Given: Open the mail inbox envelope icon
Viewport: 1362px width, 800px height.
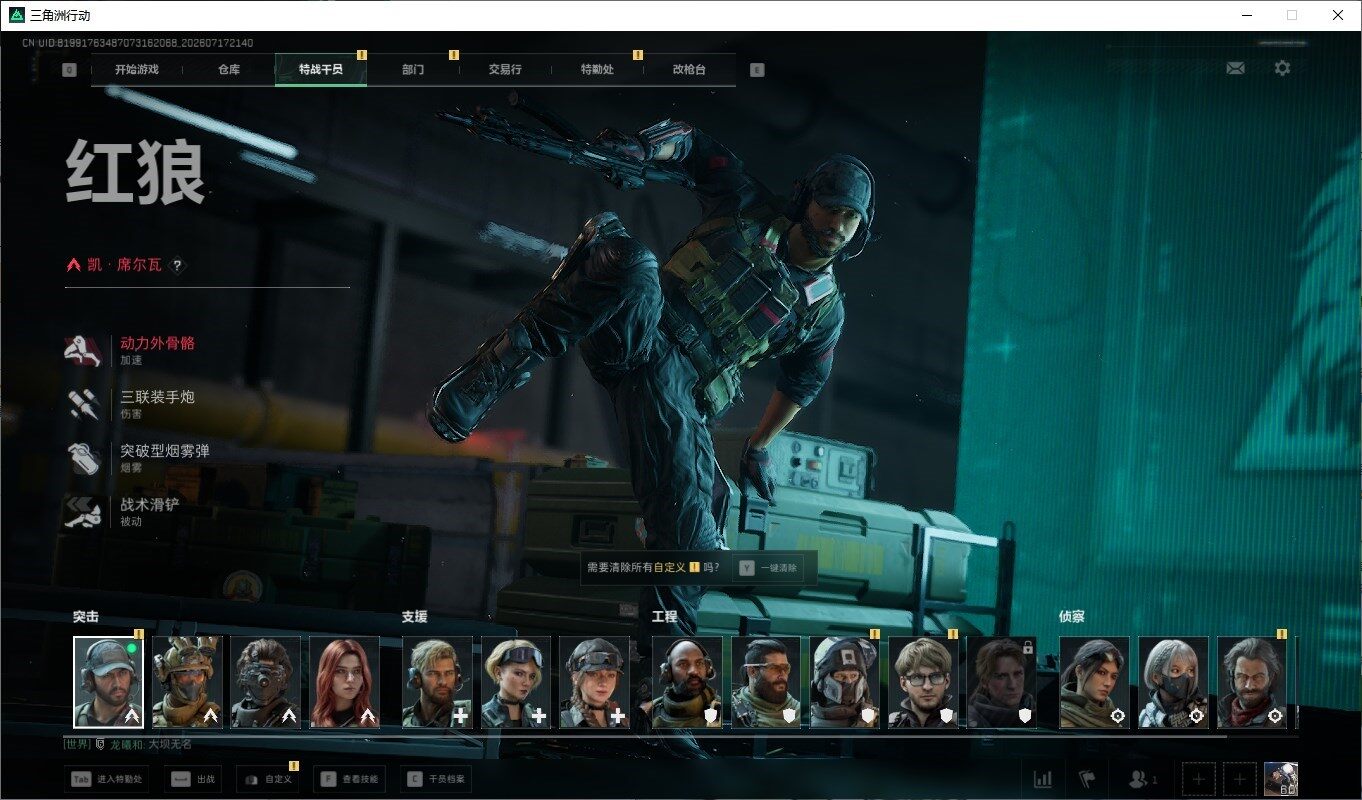Looking at the screenshot, I should 1235,68.
